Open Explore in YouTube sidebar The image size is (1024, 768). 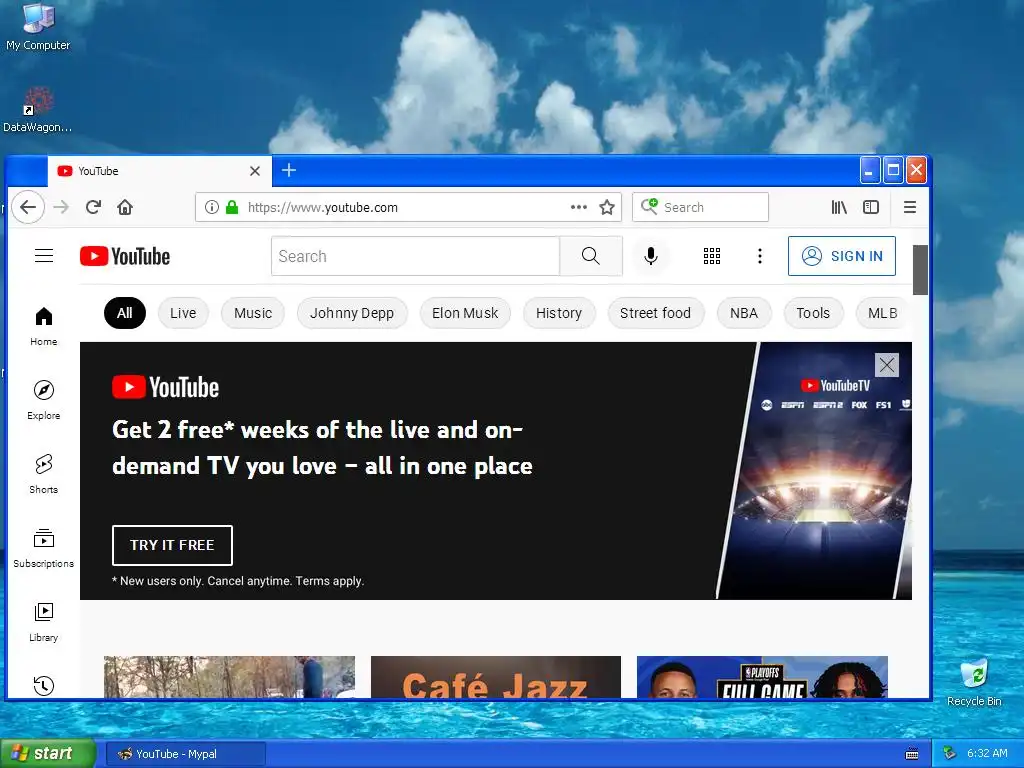coord(44,400)
